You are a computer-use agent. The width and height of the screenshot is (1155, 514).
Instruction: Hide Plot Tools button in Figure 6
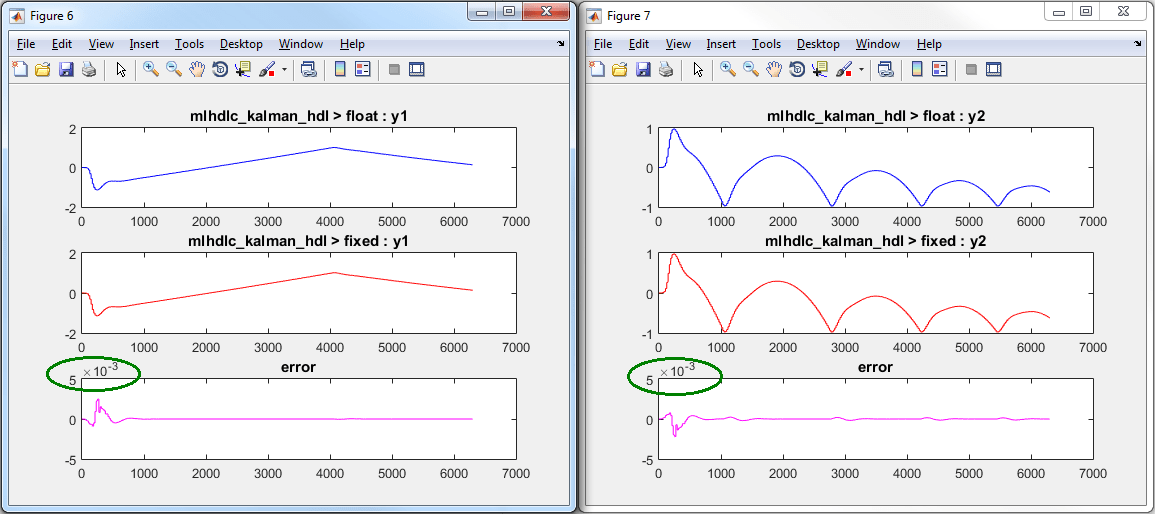click(x=394, y=69)
